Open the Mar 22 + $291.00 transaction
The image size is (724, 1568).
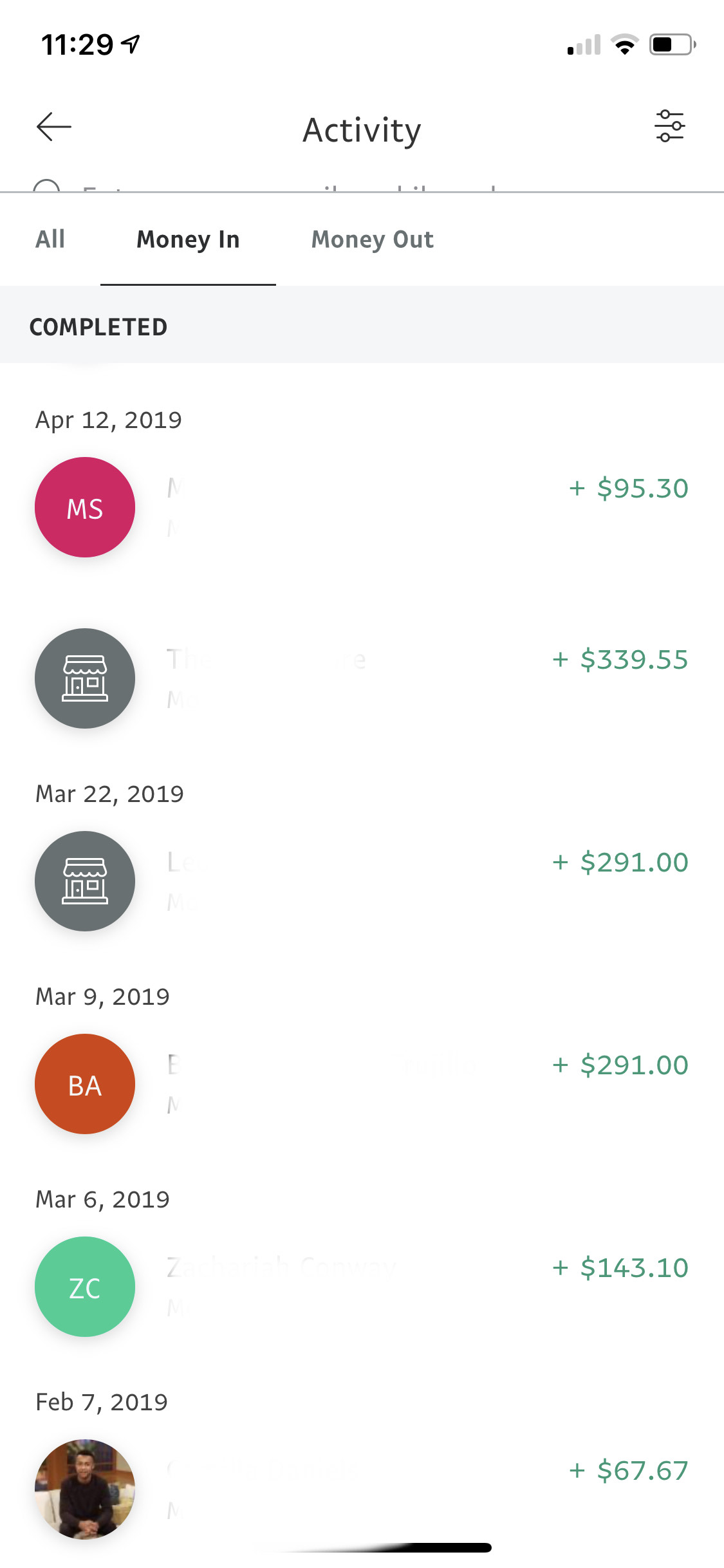(x=620, y=863)
